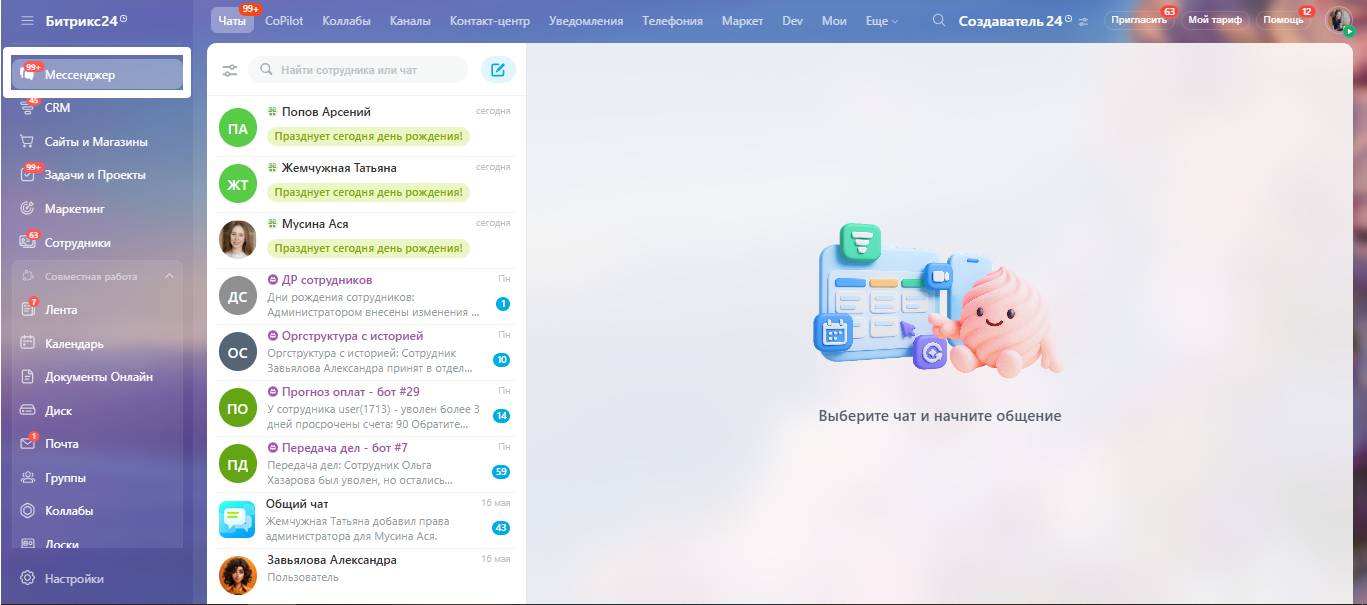Open Коллабы hexagon icon in sidebar
This screenshot has width=1367, height=605.
click(28, 511)
